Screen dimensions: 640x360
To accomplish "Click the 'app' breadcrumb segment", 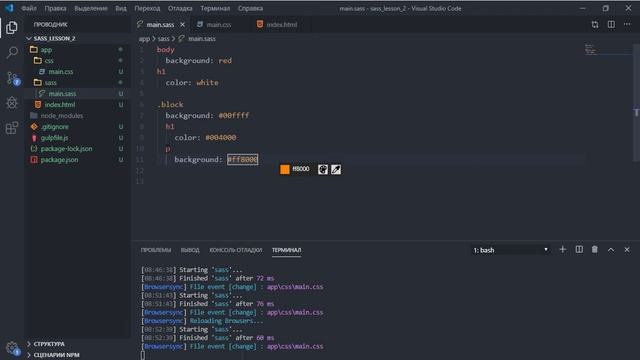I will (144, 39).
